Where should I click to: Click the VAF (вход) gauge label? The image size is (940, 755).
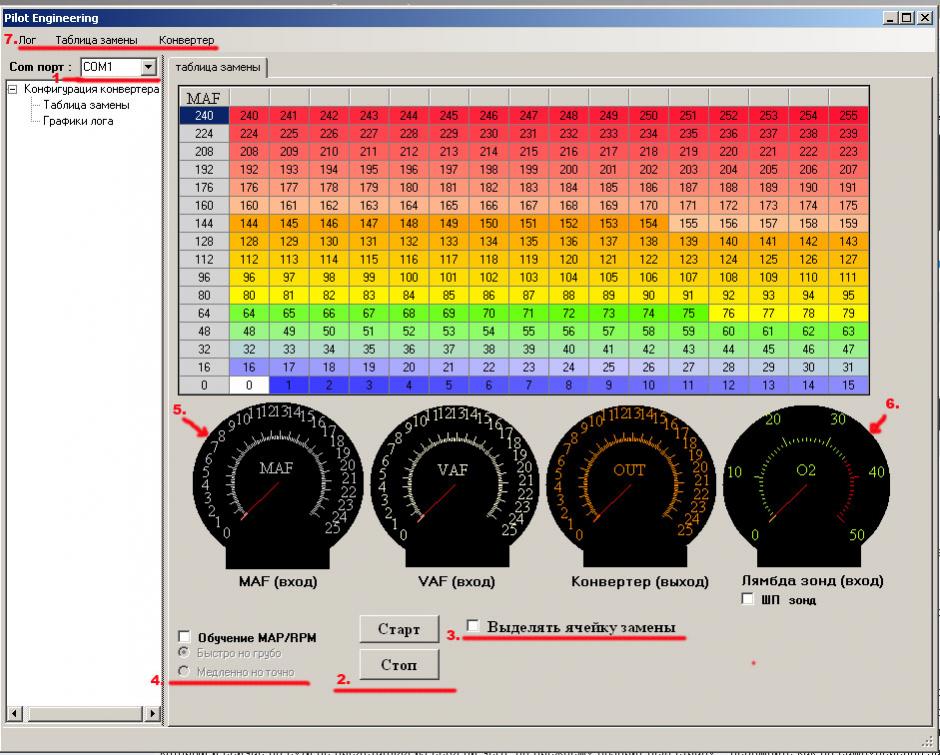click(456, 582)
